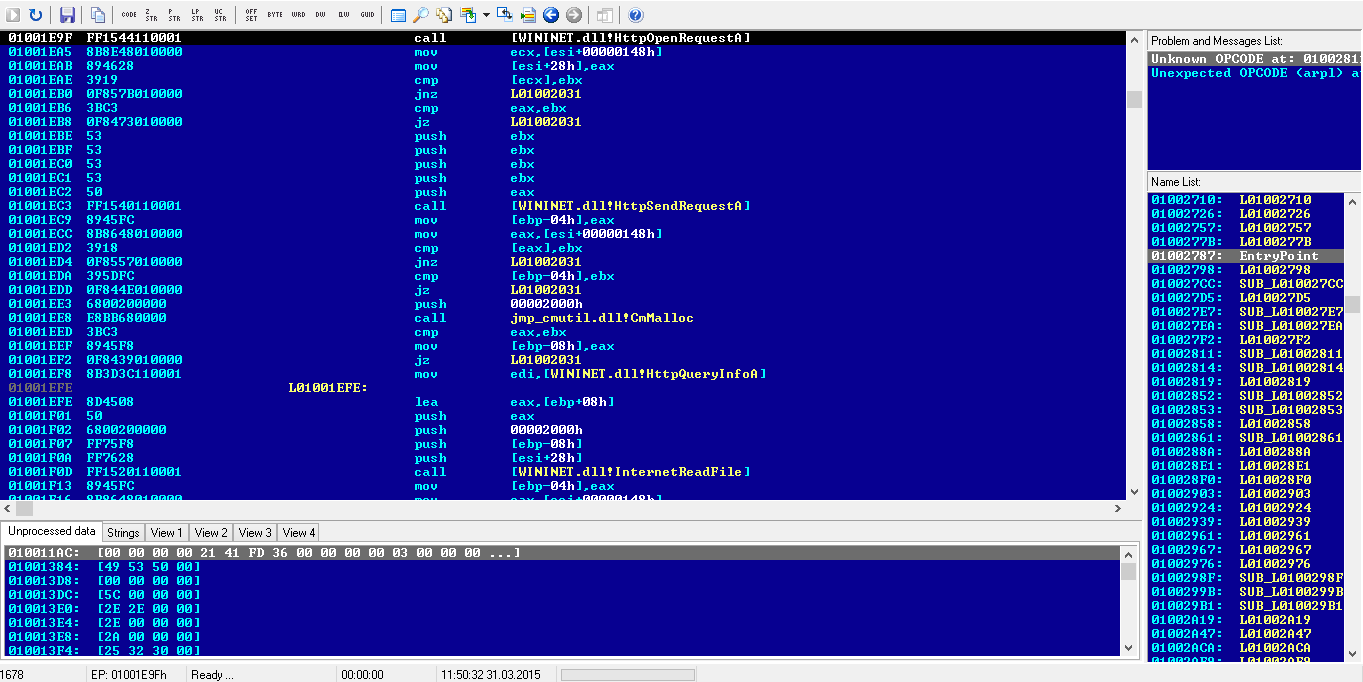Click the Unprocessed data scrollbar up arrow

tap(1128, 553)
